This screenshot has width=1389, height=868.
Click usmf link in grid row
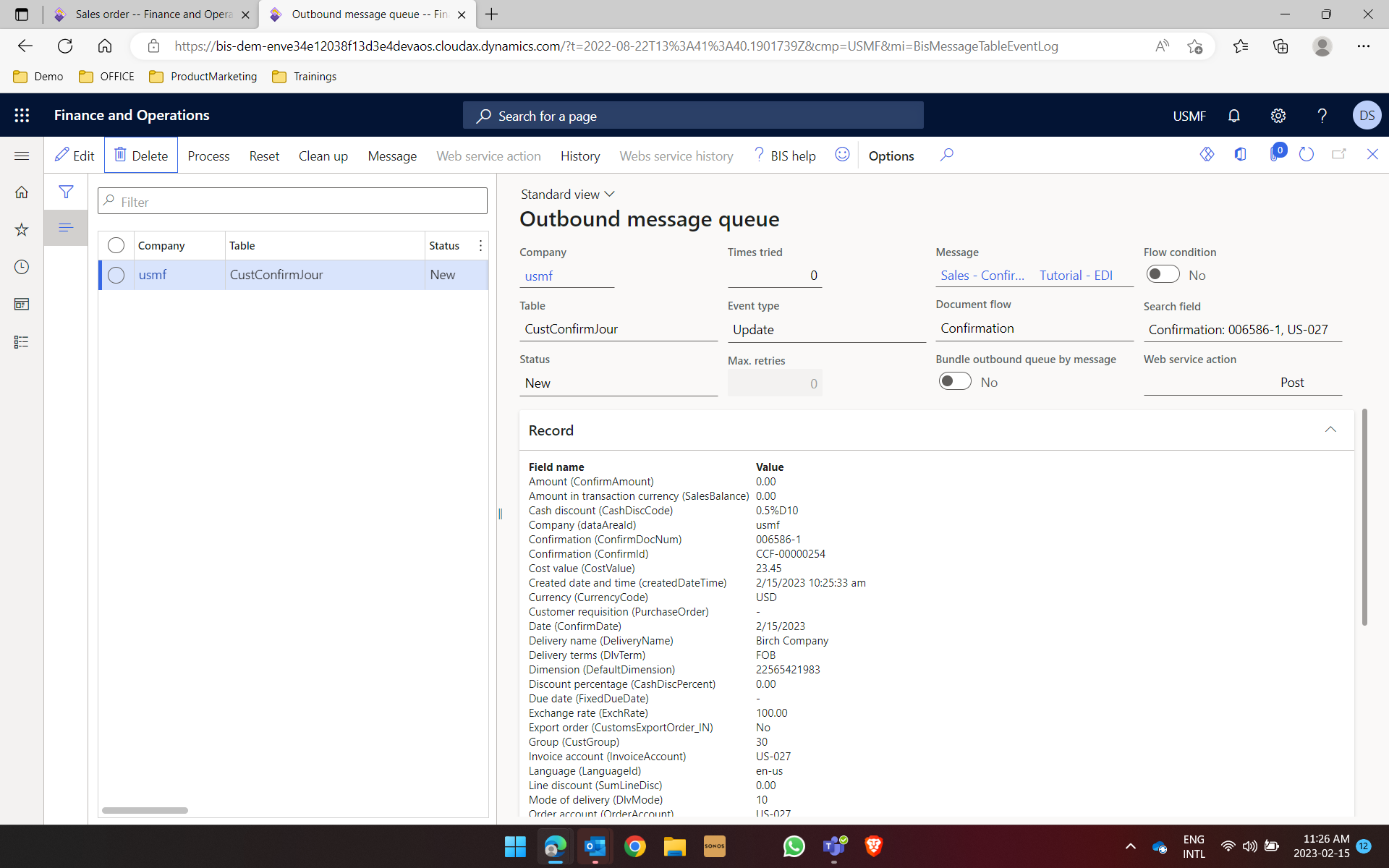(x=153, y=275)
